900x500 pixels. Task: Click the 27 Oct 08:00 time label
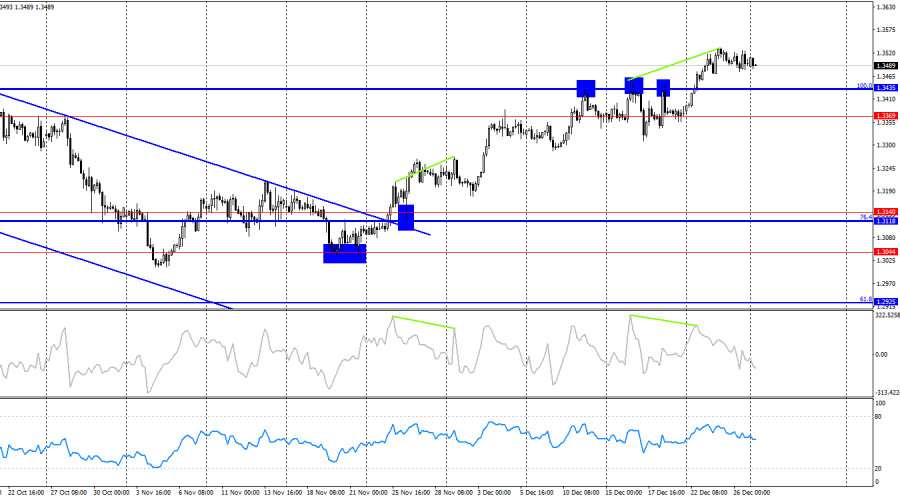[x=69, y=493]
